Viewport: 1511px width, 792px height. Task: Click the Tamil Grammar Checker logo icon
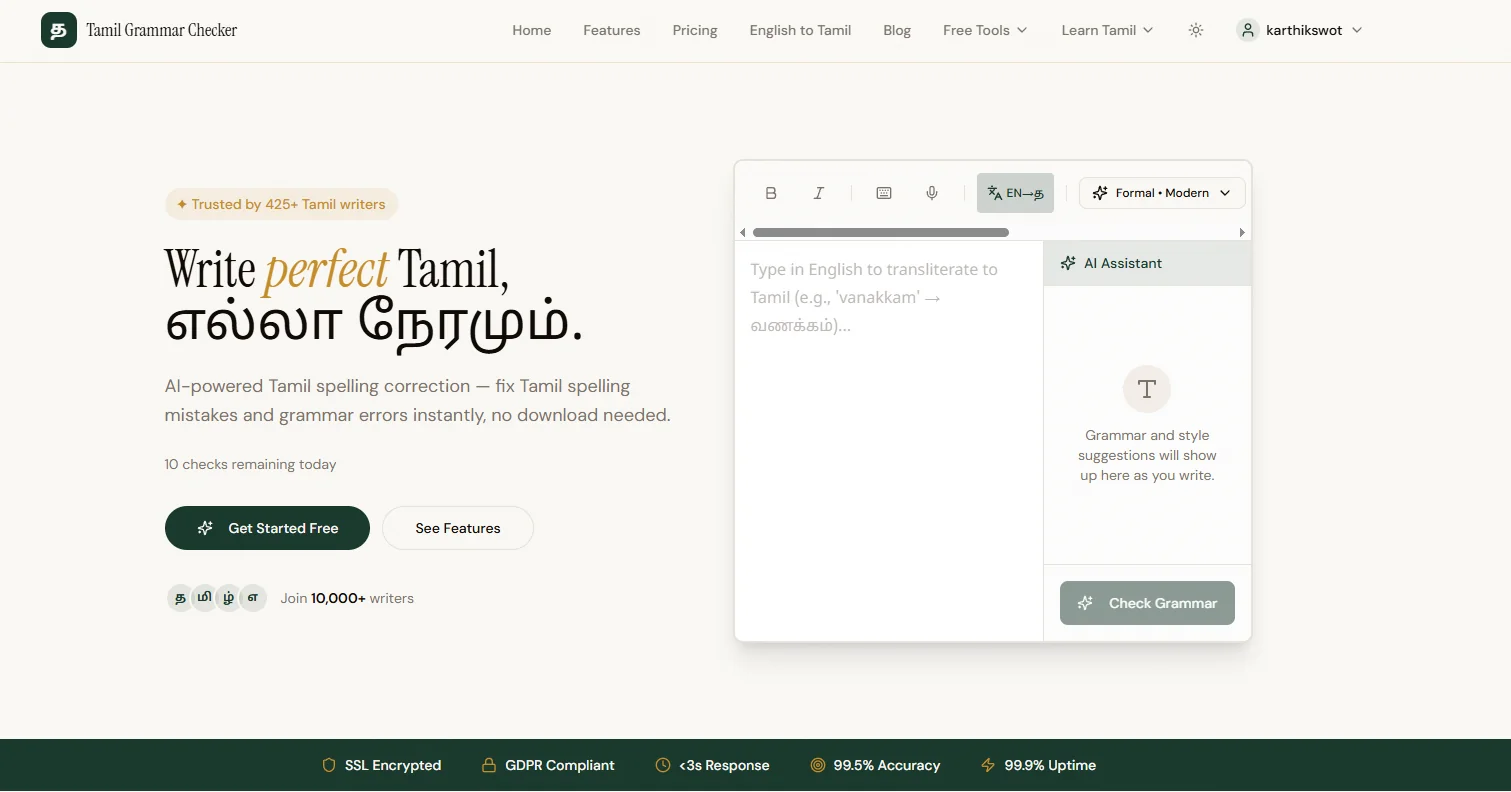tap(58, 30)
